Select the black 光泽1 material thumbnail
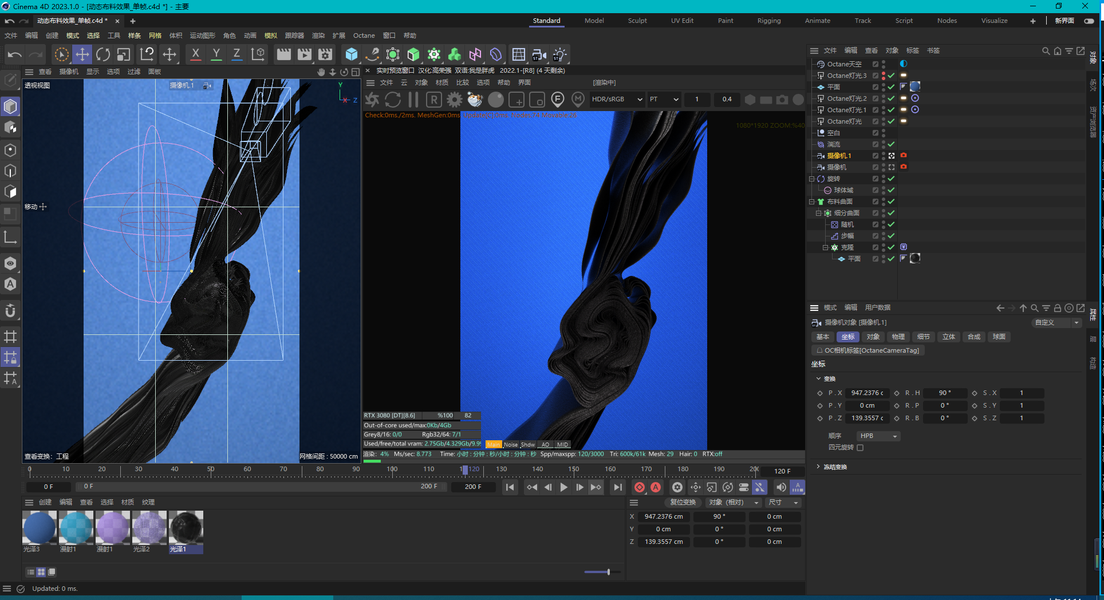This screenshot has height=600, width=1104. 186,528
